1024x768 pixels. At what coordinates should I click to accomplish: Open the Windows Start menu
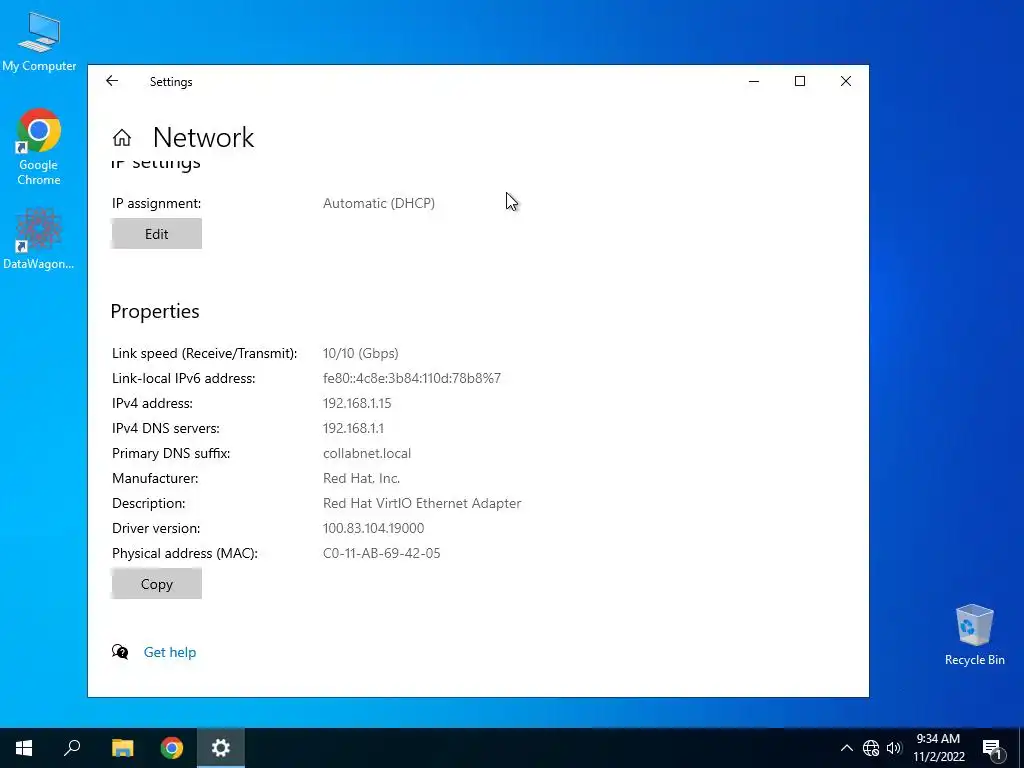[24, 748]
